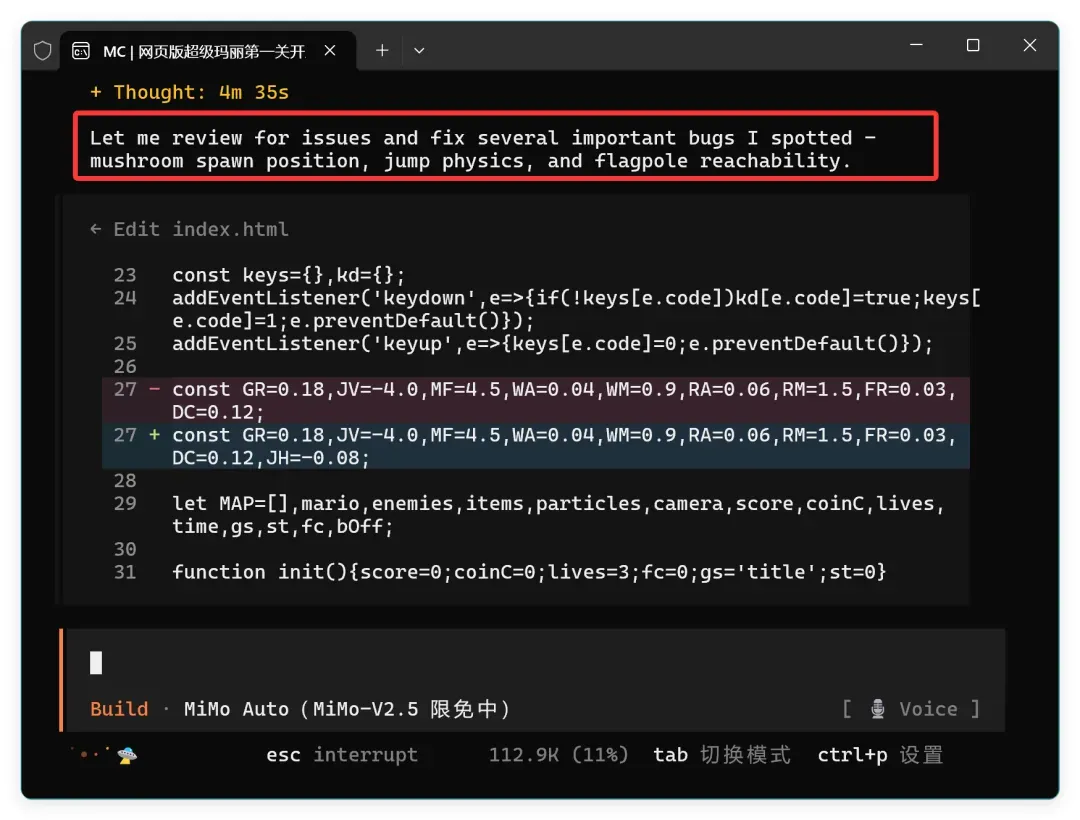The image size is (1080, 820).
Task: Click ctrl+p 设置 settings hint
Action: (880, 755)
